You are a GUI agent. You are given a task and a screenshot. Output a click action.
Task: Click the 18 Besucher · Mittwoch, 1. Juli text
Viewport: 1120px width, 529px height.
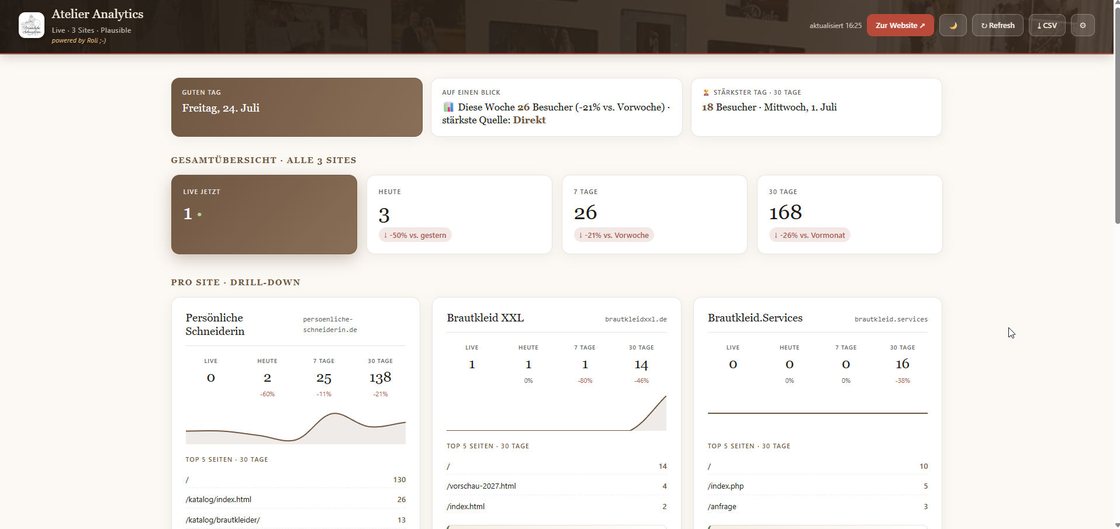coord(769,107)
